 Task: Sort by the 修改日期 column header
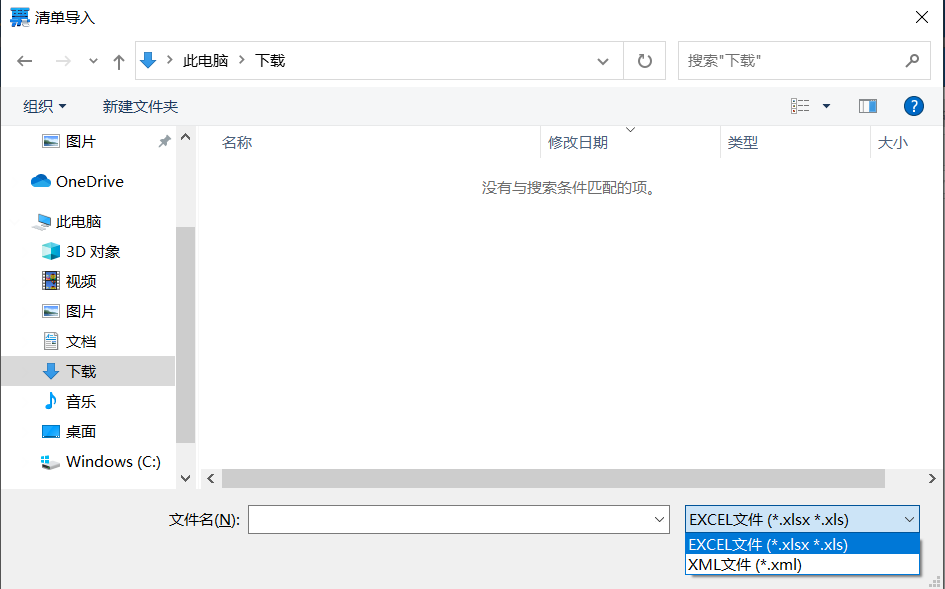click(578, 143)
